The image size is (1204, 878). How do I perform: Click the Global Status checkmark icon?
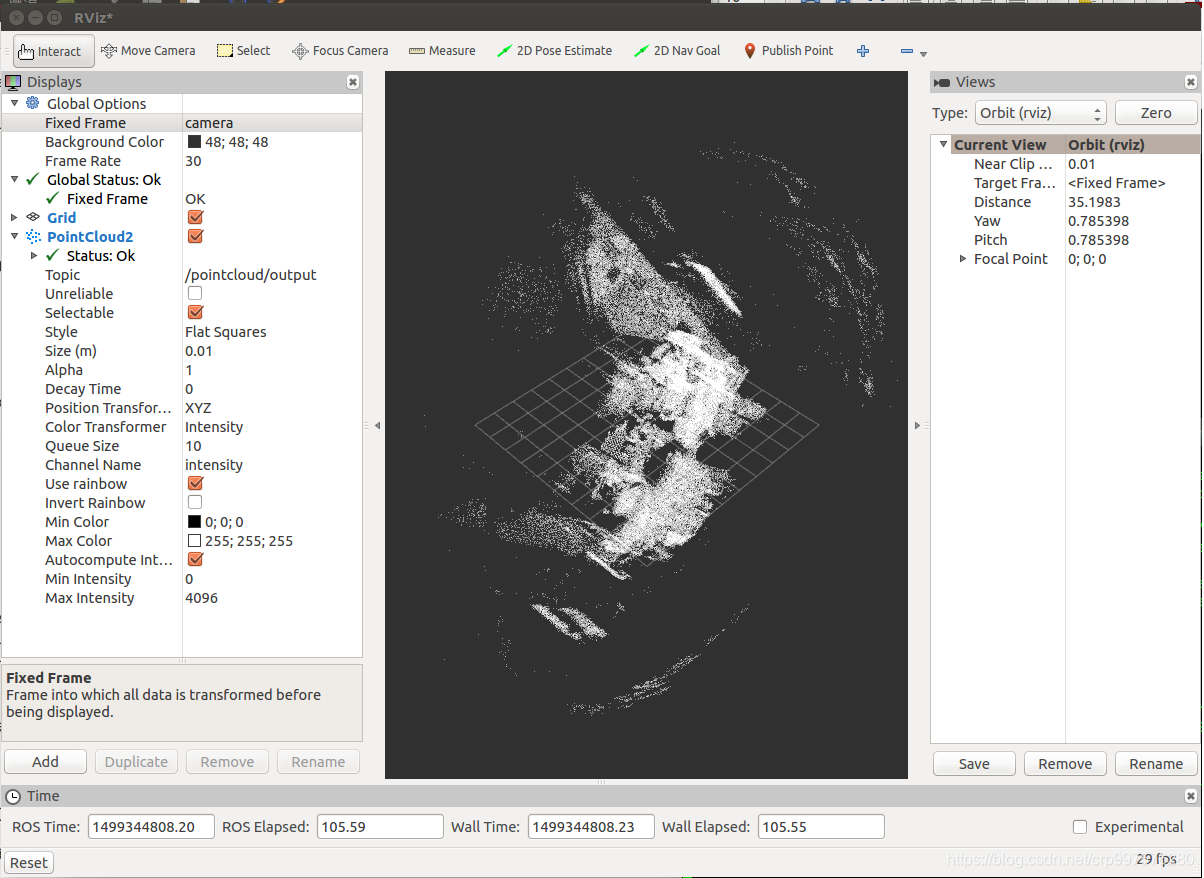[33, 179]
